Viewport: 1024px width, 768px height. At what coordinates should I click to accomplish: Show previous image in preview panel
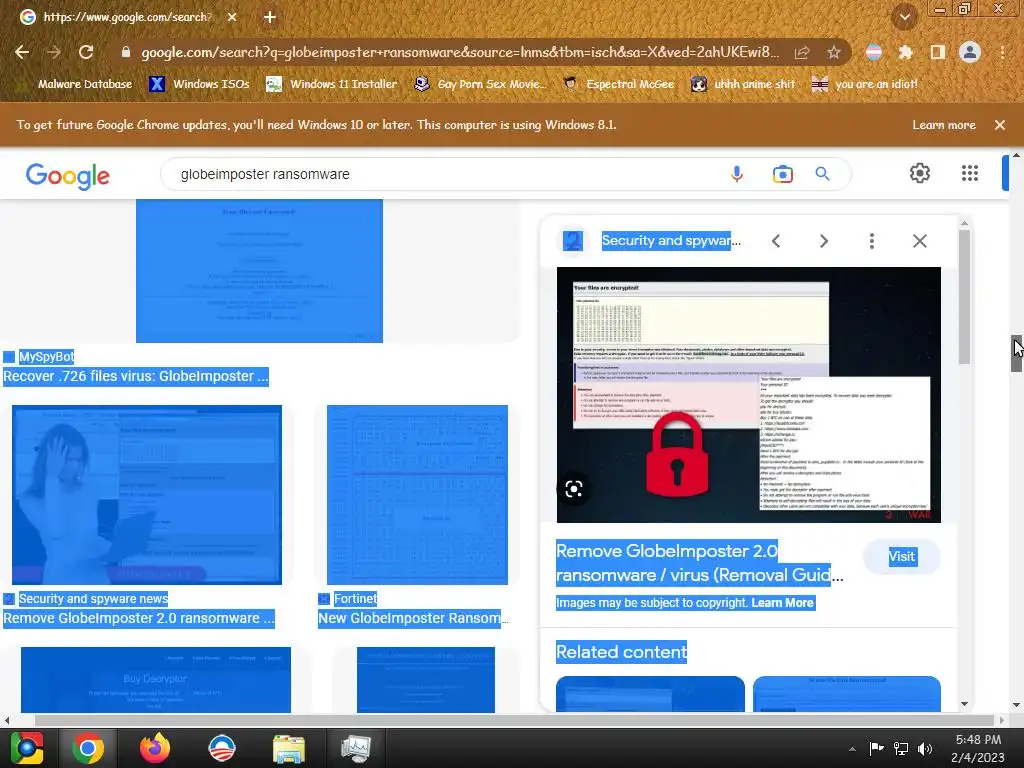(776, 241)
